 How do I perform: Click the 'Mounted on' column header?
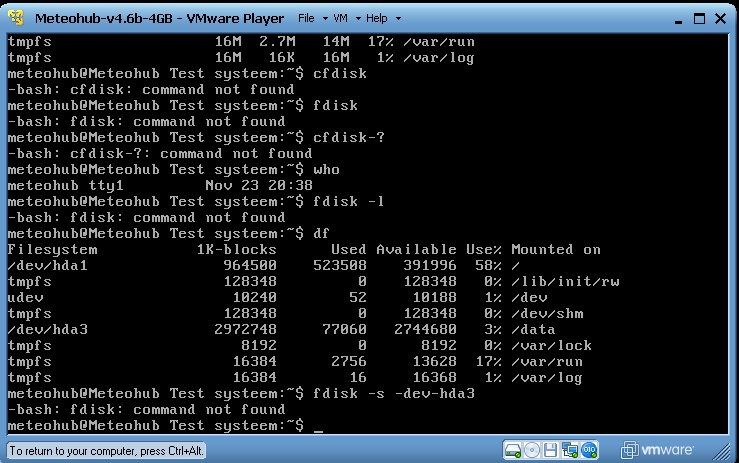point(556,249)
